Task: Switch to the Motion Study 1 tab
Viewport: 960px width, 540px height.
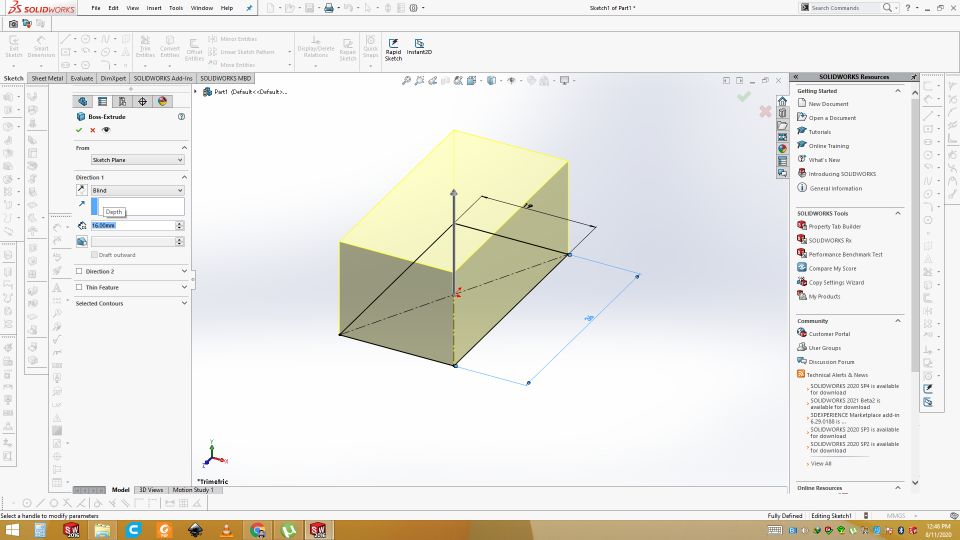Action: [x=193, y=490]
